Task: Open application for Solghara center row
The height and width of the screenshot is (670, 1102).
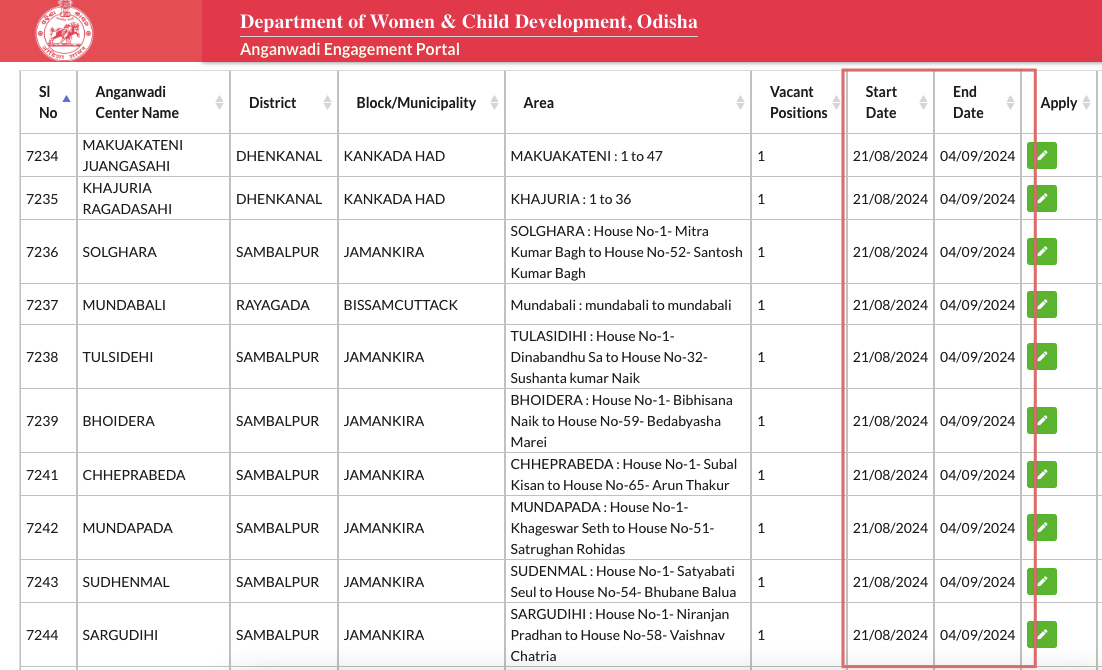Action: tap(1042, 252)
